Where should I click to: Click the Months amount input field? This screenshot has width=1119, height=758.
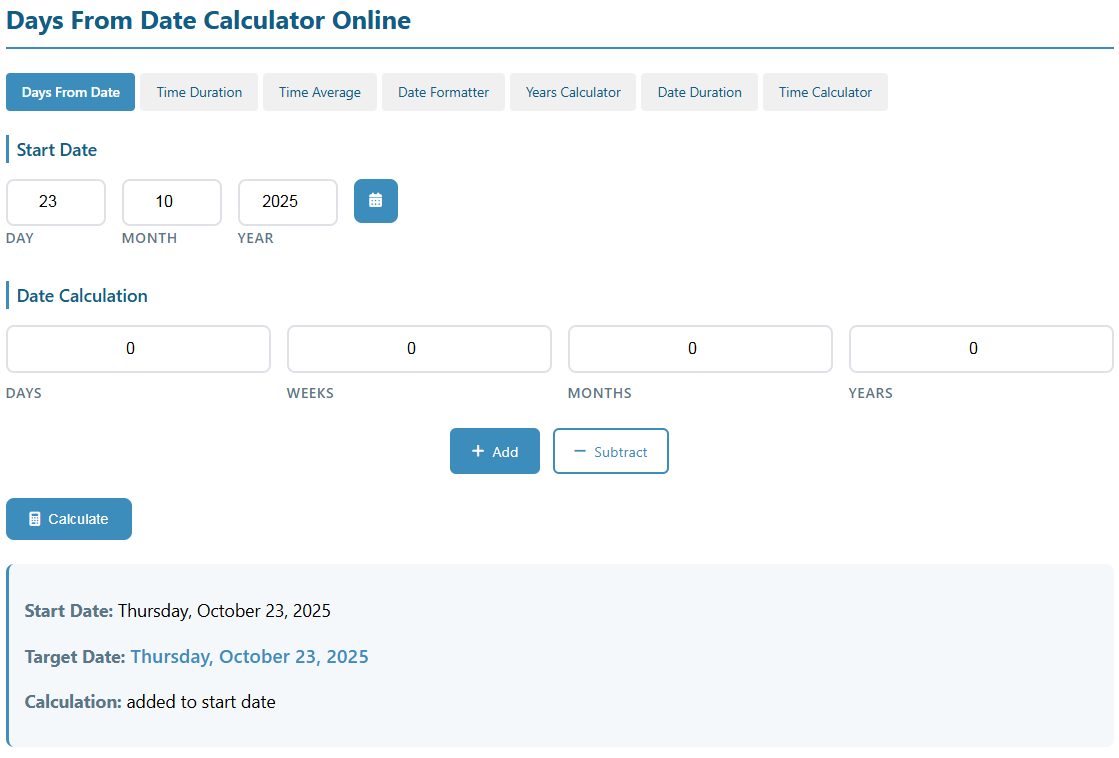(x=700, y=349)
